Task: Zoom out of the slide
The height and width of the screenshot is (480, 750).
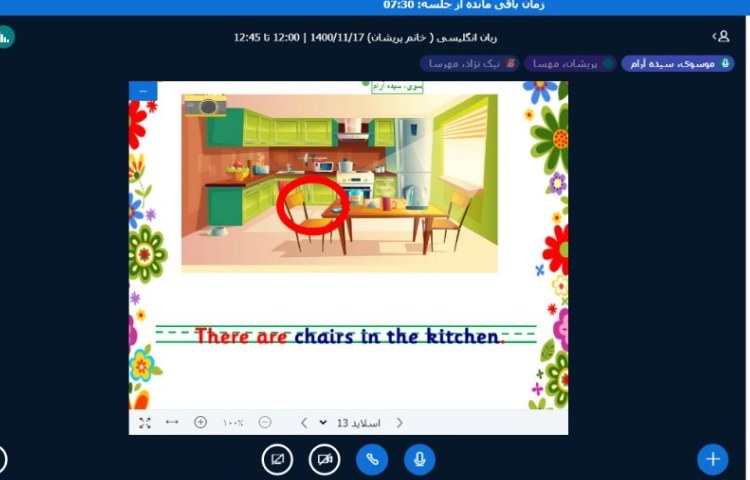Action: [265, 423]
